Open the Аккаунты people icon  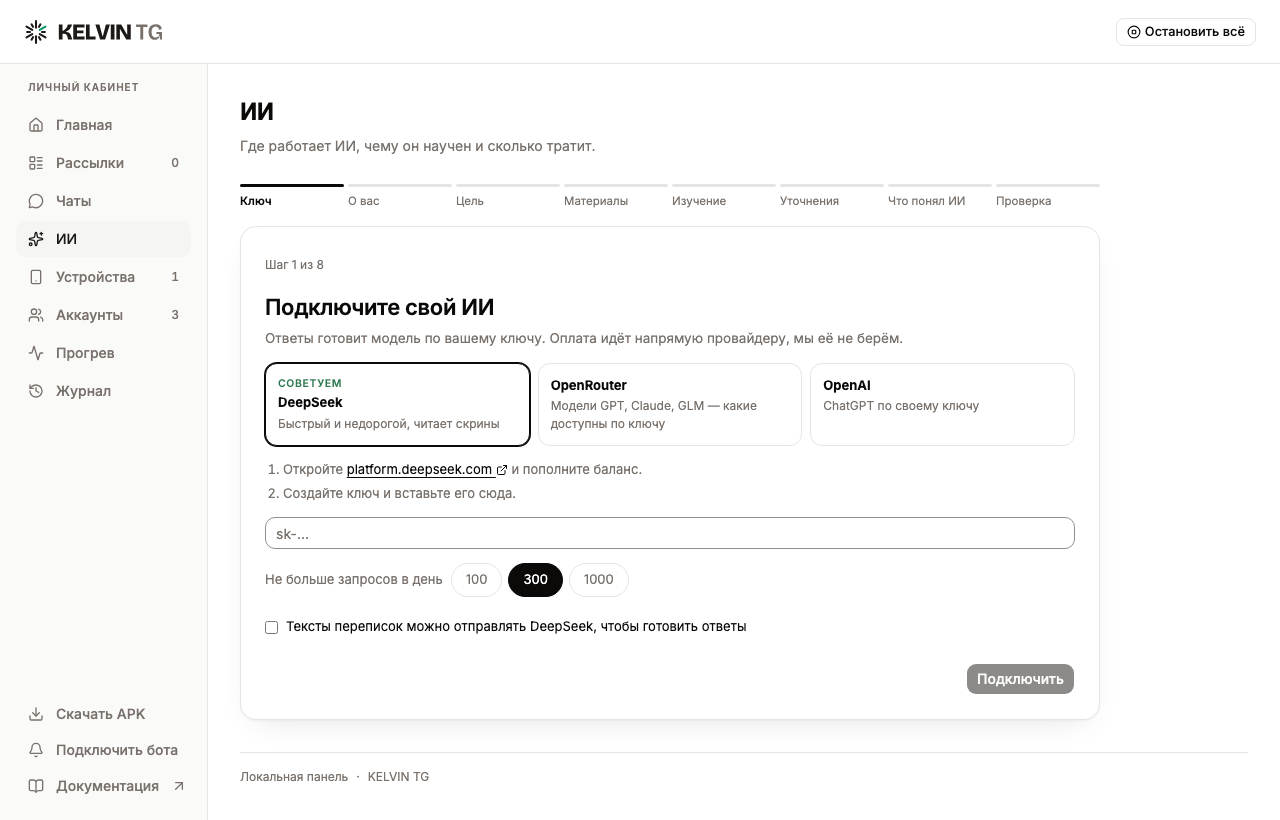36,315
